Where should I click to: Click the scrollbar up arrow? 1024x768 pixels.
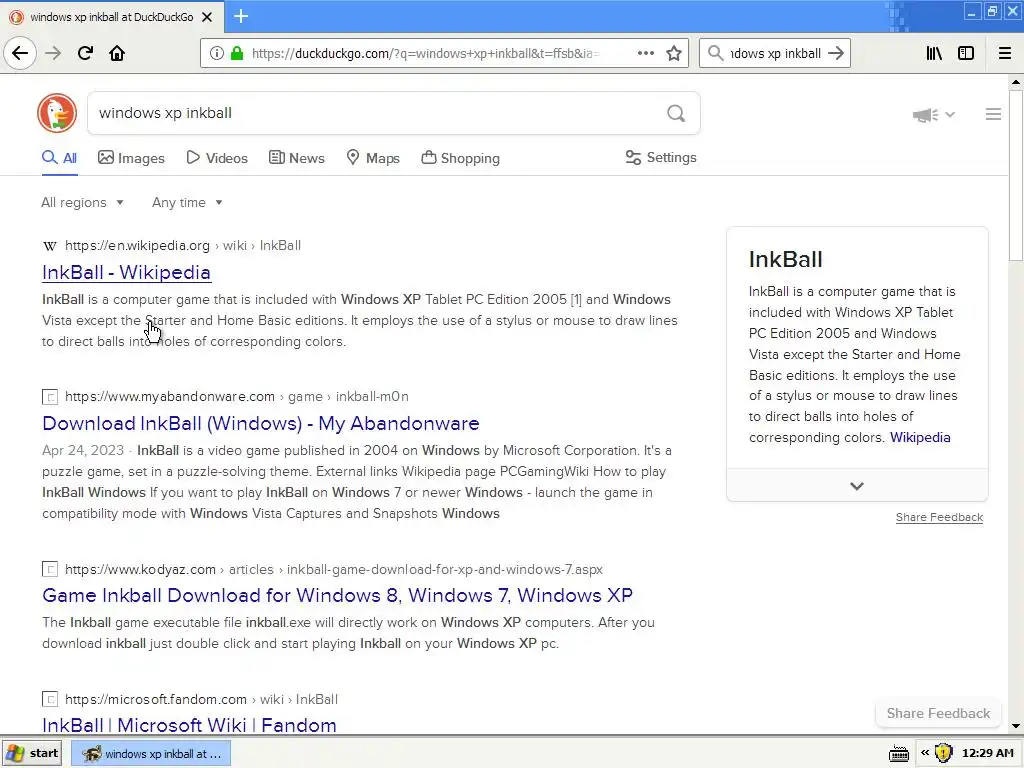pos(1016,82)
